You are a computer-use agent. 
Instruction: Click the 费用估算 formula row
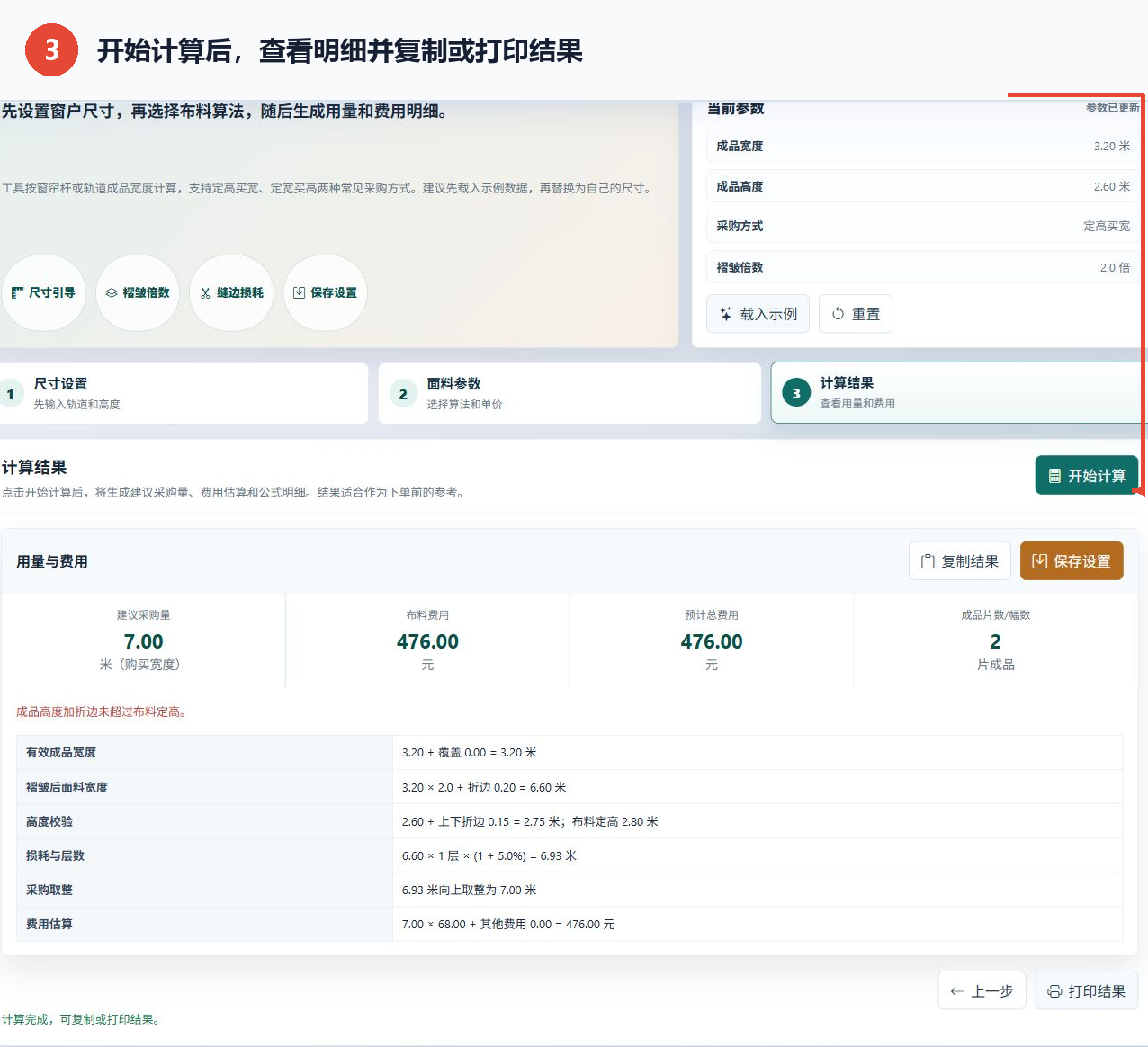coord(570,924)
